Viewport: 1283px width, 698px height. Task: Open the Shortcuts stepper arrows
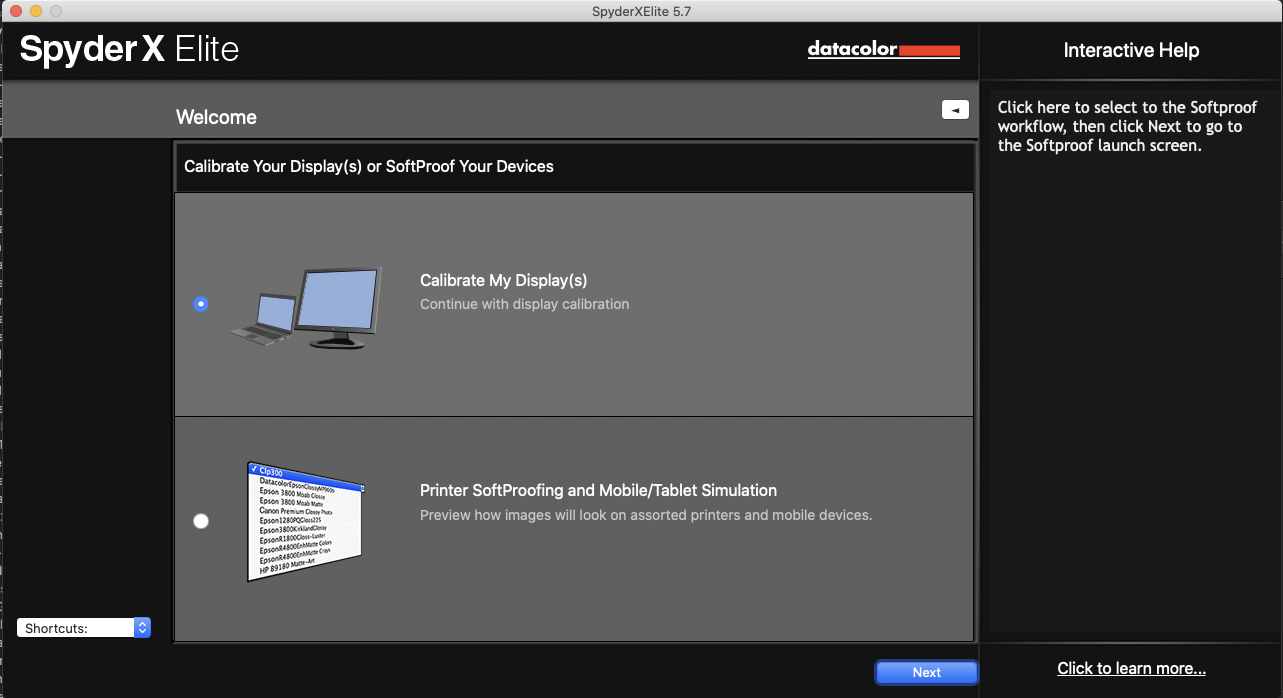point(143,627)
